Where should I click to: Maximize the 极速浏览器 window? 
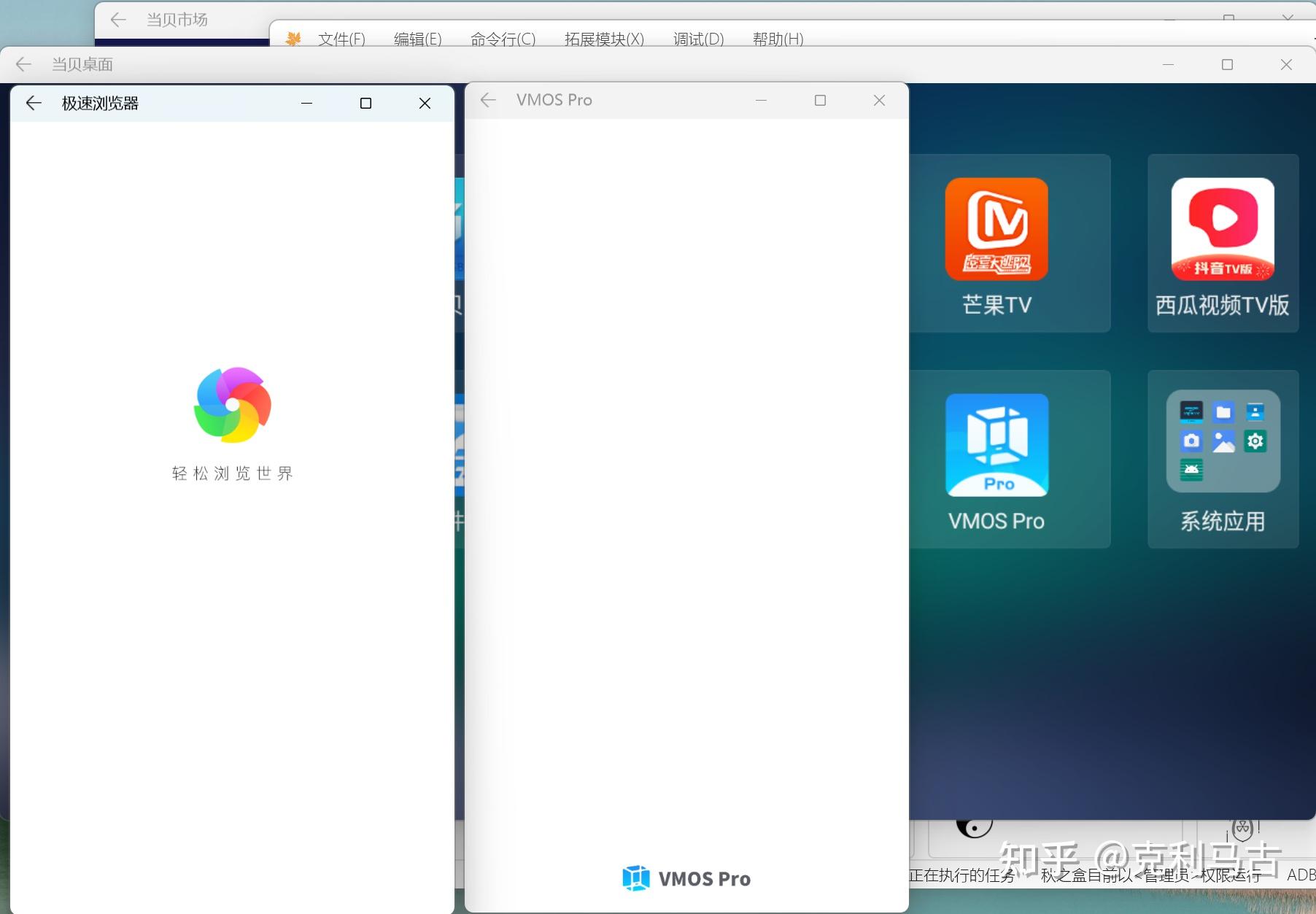pos(365,104)
